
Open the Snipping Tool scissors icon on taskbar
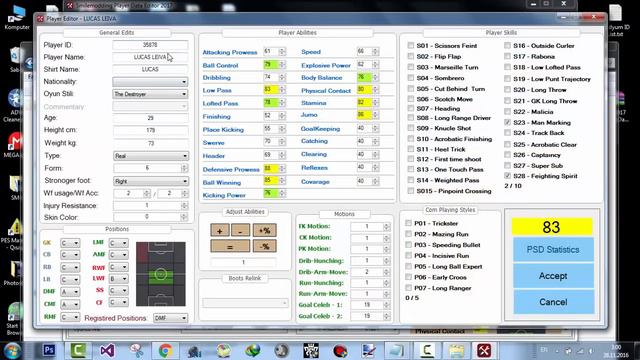pos(136,350)
